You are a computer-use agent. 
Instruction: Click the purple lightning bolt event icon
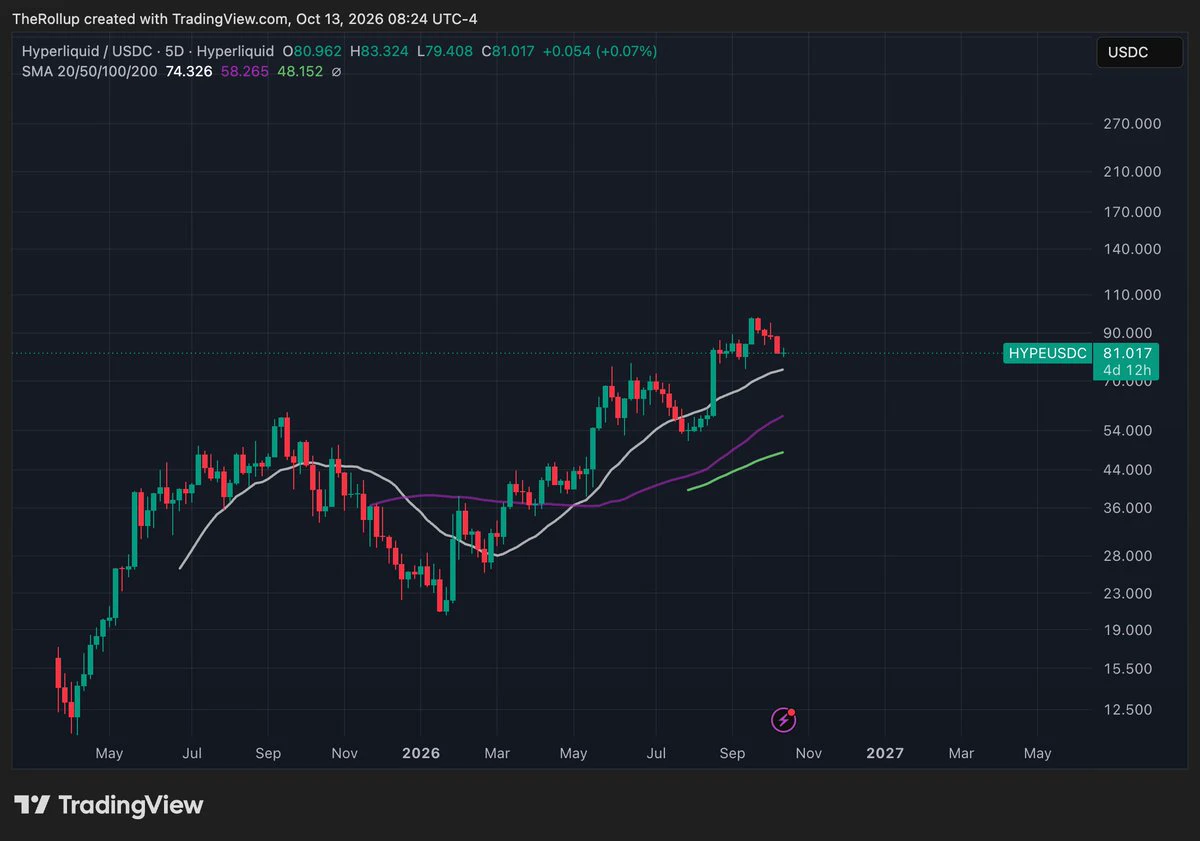[784, 719]
